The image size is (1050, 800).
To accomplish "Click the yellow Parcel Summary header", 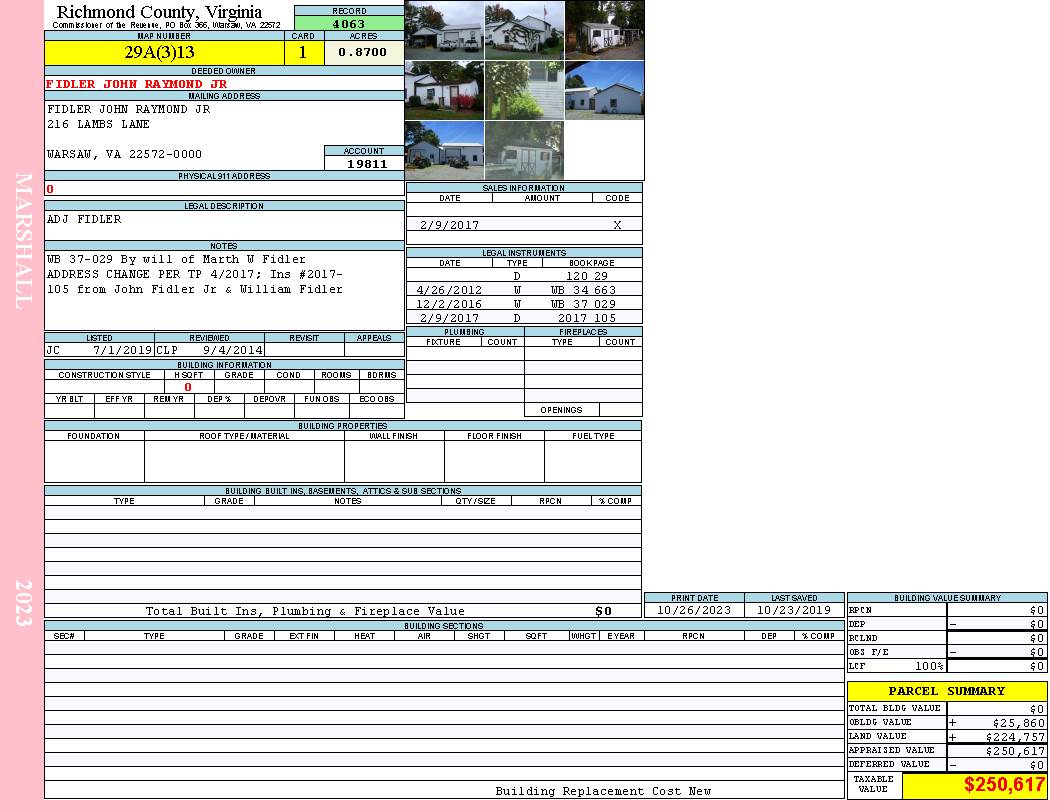I will pyautogui.click(x=946, y=691).
